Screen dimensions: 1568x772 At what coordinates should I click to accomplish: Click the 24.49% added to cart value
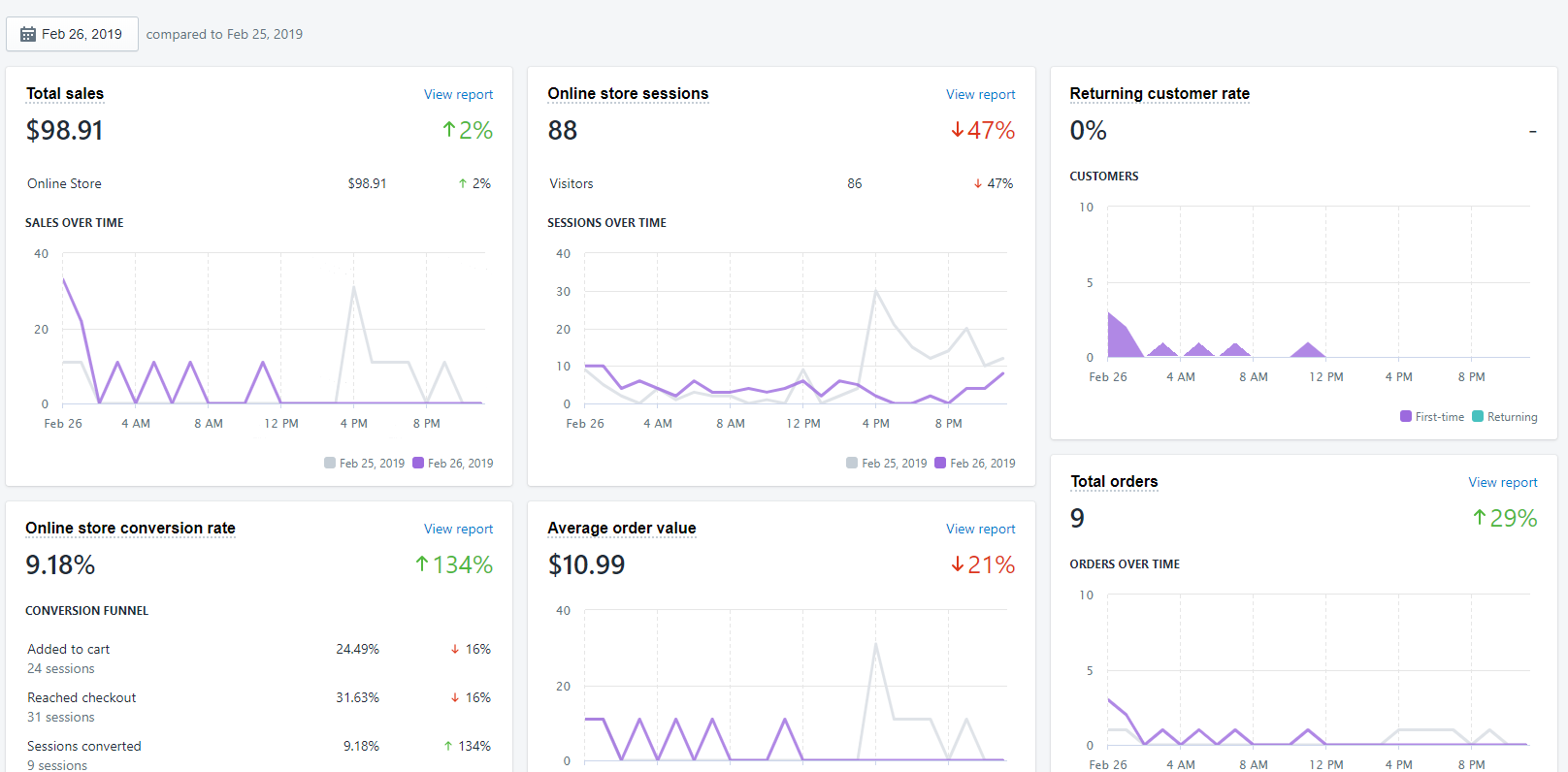click(x=357, y=650)
